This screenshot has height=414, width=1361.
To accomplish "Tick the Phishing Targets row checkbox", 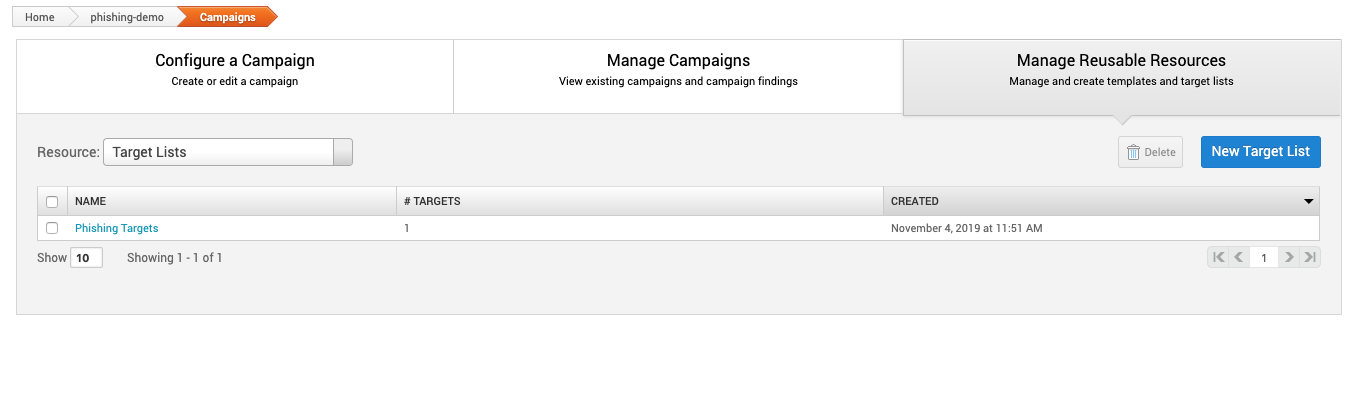I will 52,228.
